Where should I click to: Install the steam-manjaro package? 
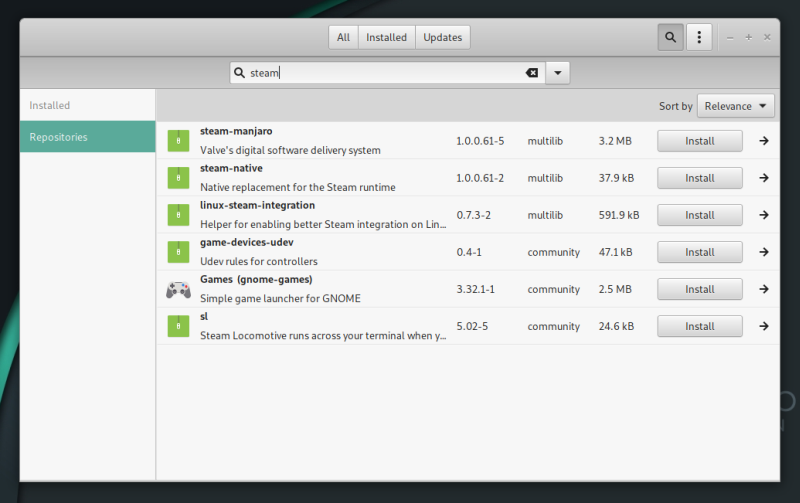coord(699,141)
